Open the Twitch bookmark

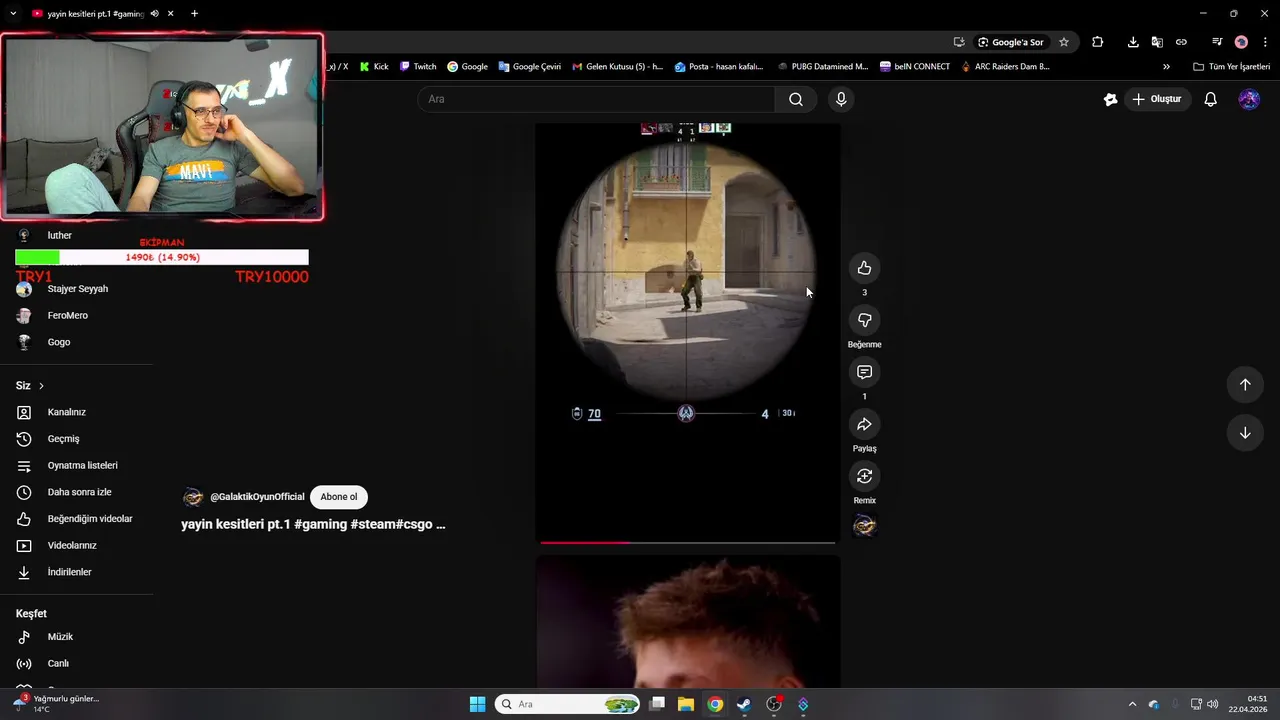point(418,67)
